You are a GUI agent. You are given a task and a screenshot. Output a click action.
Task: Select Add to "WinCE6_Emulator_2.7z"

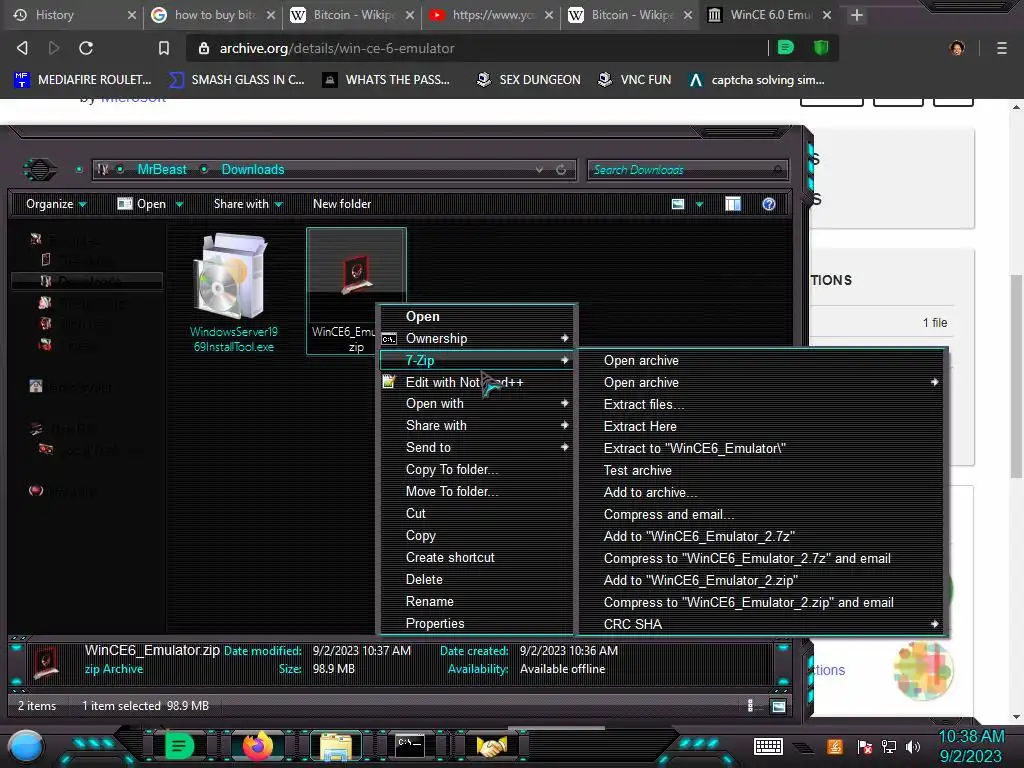coord(762,536)
